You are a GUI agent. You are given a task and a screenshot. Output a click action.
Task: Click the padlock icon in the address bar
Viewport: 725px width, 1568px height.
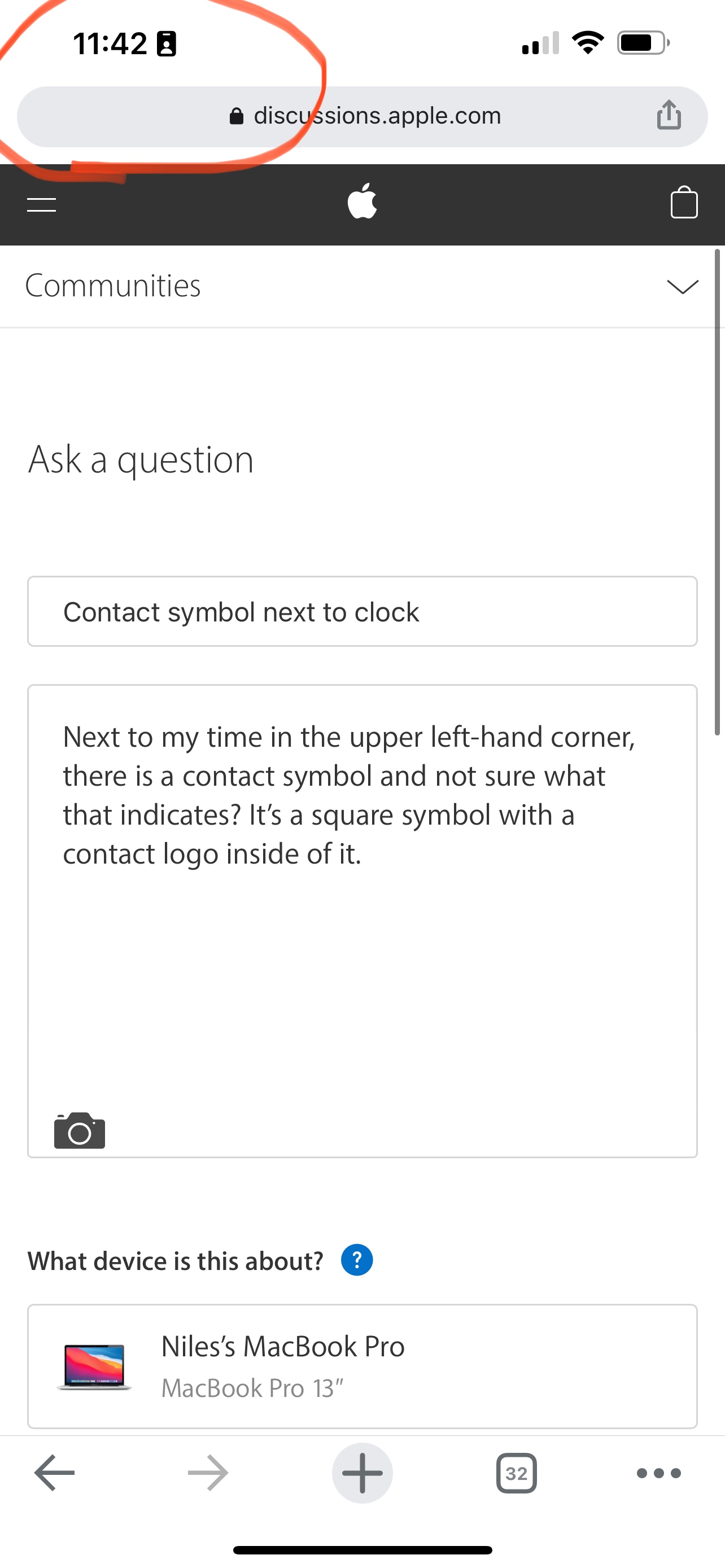click(x=236, y=116)
